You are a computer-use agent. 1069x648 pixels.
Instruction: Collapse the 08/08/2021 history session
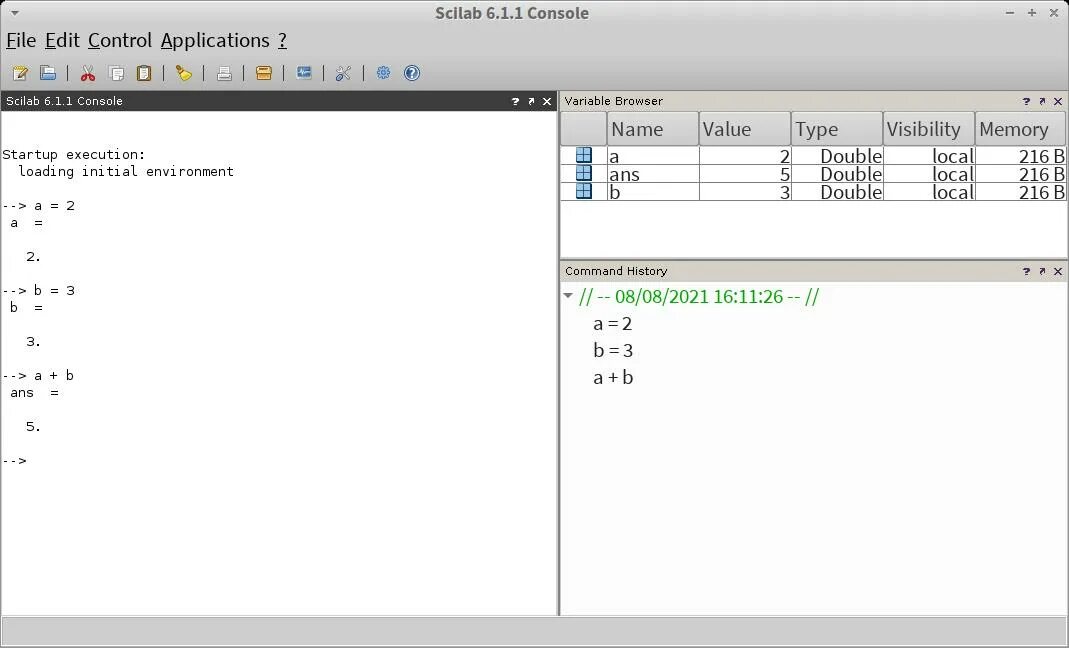(568, 296)
